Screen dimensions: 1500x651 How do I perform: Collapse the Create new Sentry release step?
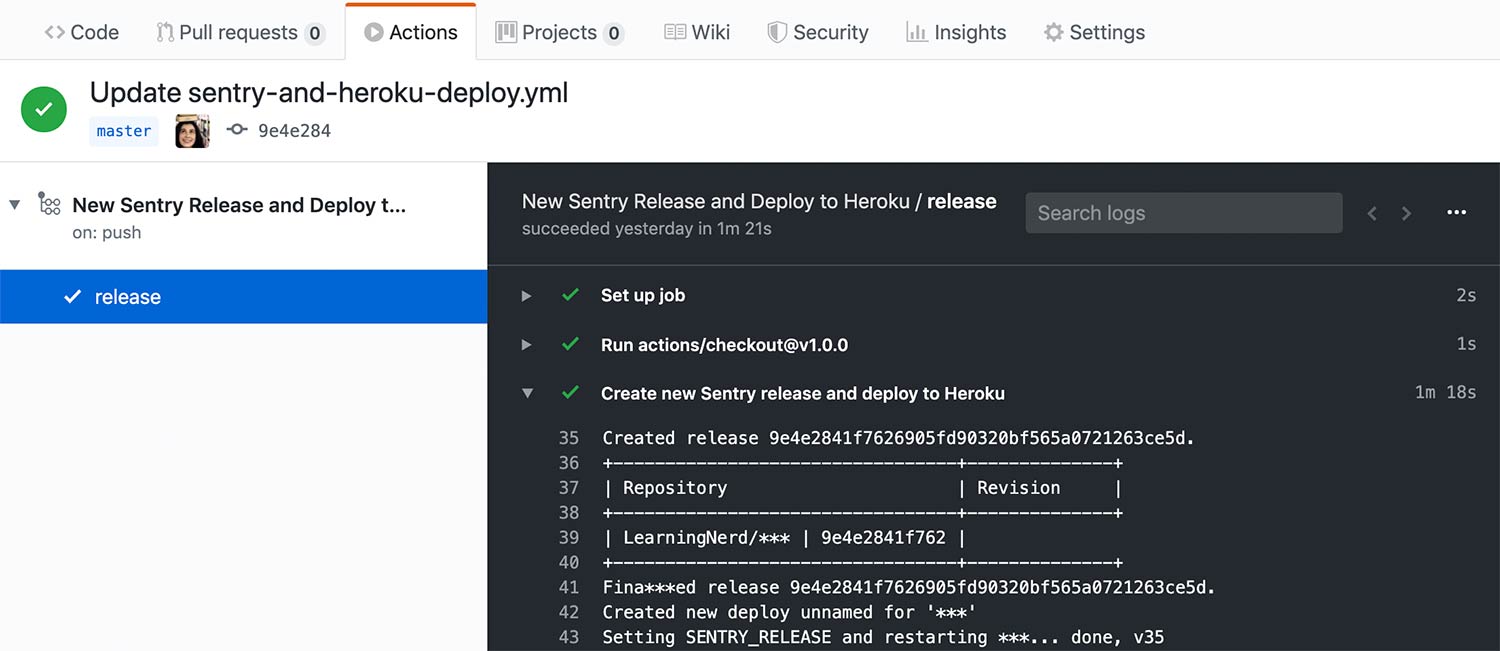(x=527, y=394)
